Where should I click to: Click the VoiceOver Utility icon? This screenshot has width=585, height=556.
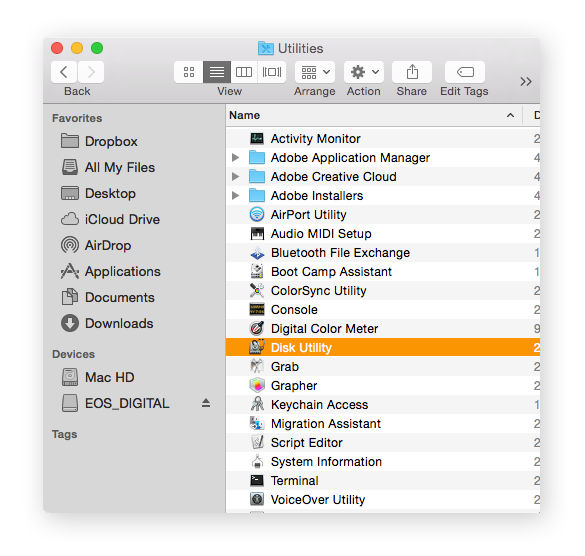pos(257,500)
